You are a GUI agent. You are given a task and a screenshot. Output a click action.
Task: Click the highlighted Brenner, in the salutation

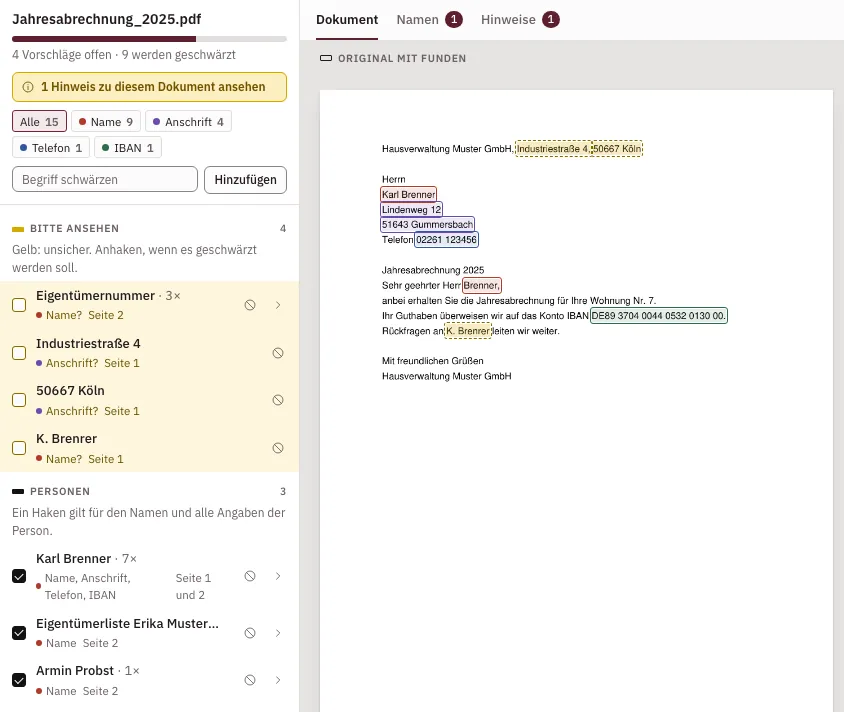[x=482, y=285]
